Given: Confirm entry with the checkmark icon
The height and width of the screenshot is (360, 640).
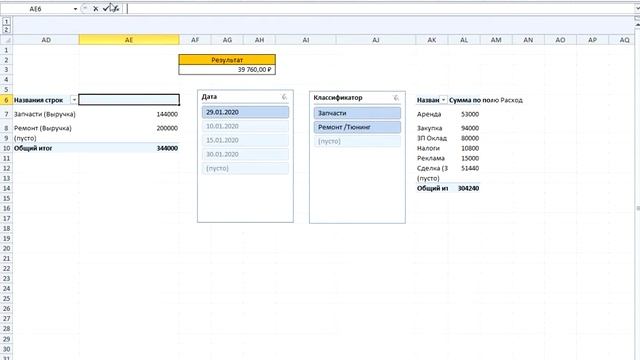Looking at the screenshot, I should pyautogui.click(x=106, y=9).
